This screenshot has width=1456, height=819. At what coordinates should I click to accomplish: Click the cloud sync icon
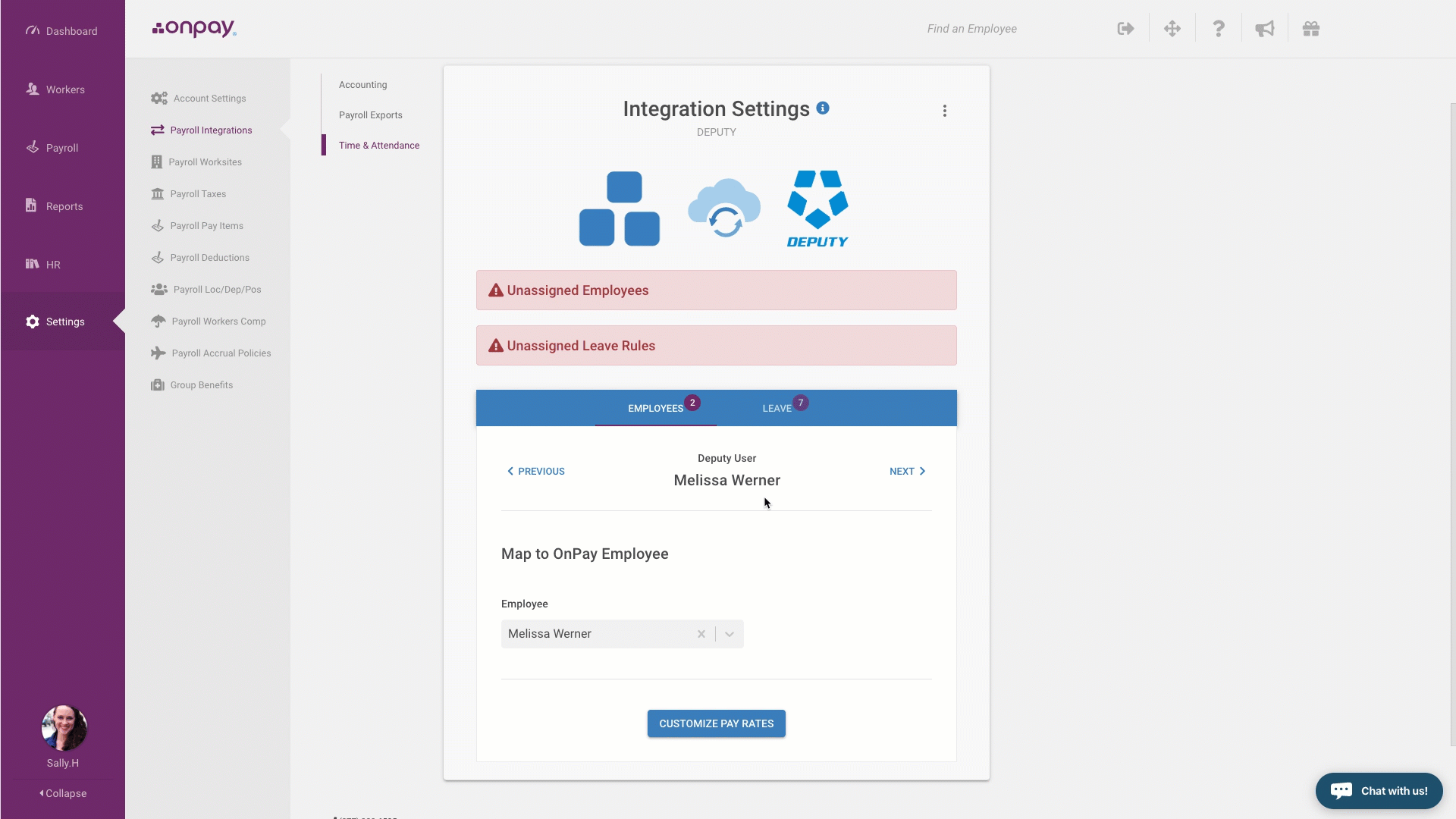click(x=724, y=209)
